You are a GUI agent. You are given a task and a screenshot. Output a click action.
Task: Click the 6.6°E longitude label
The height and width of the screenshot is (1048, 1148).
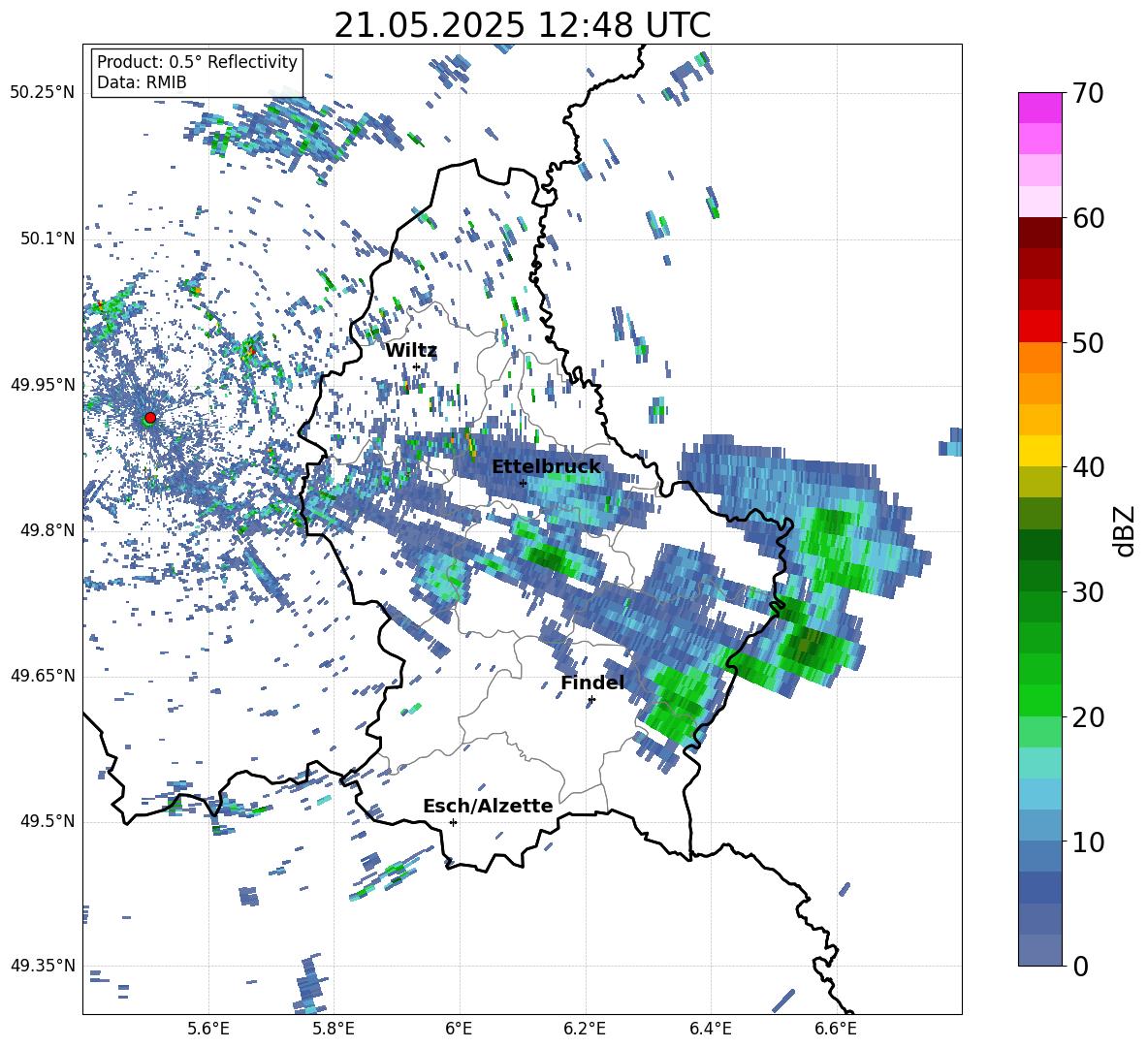click(x=836, y=1029)
